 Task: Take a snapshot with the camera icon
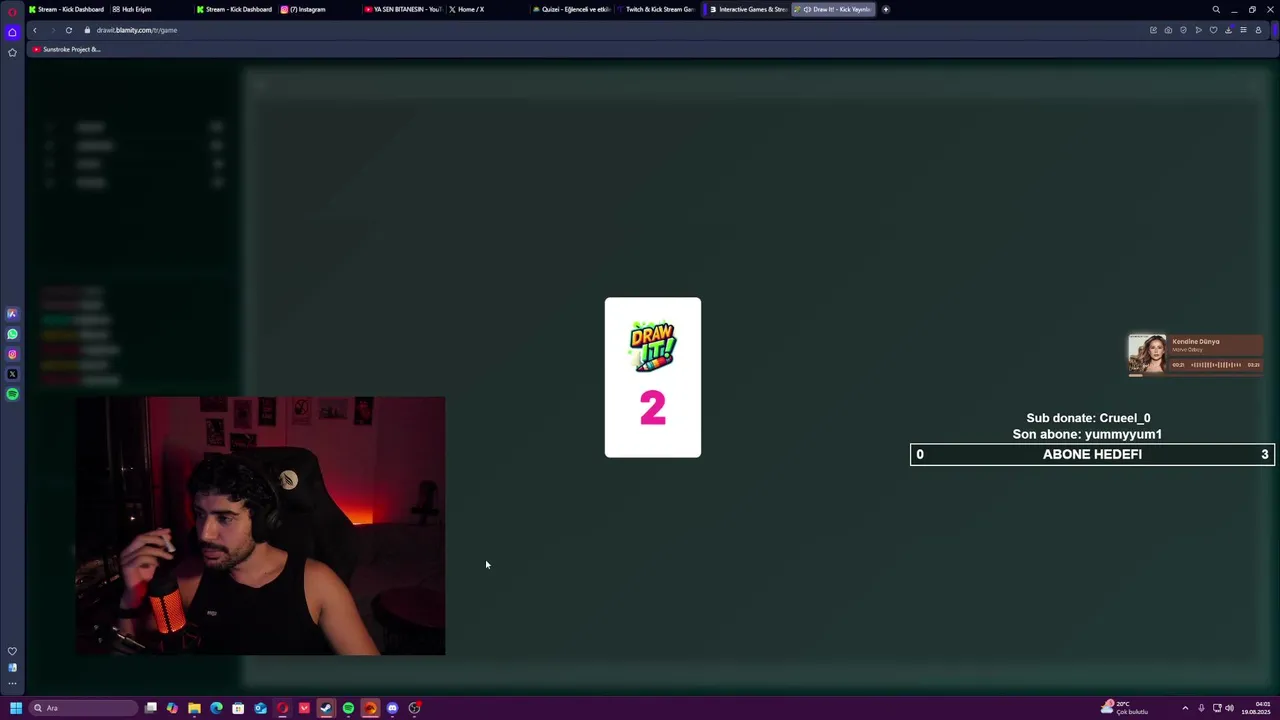click(x=1168, y=30)
